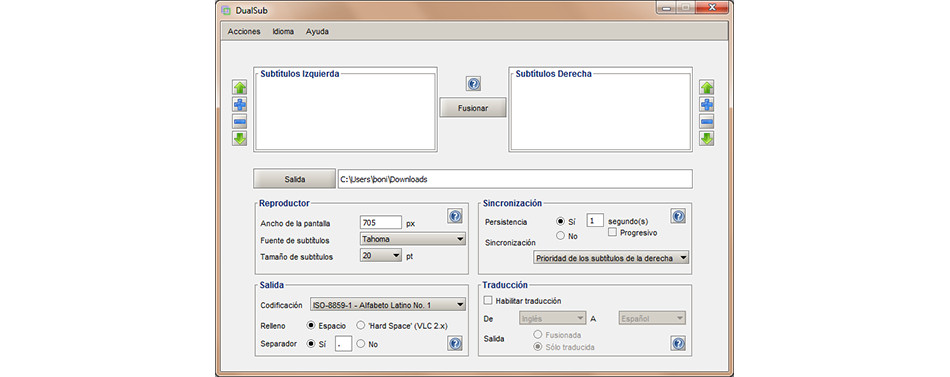The image size is (950, 377).
Task: Remove right subtitle with minus icon
Action: click(706, 121)
